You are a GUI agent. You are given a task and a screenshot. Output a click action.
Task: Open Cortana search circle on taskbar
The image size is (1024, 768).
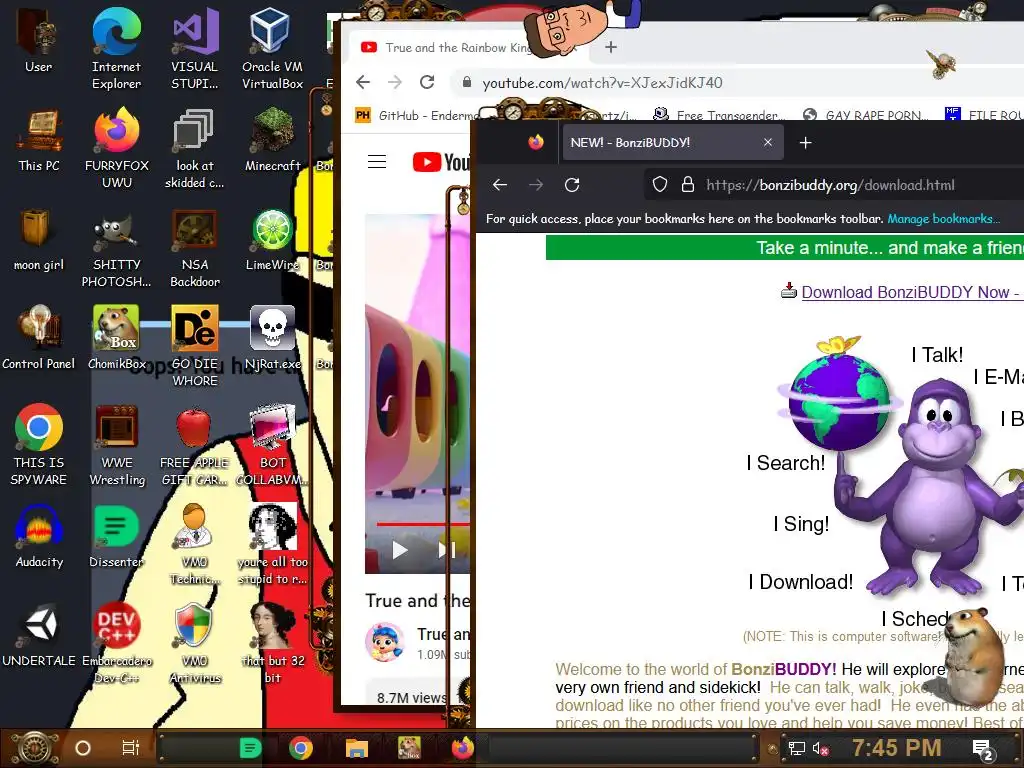click(x=83, y=748)
